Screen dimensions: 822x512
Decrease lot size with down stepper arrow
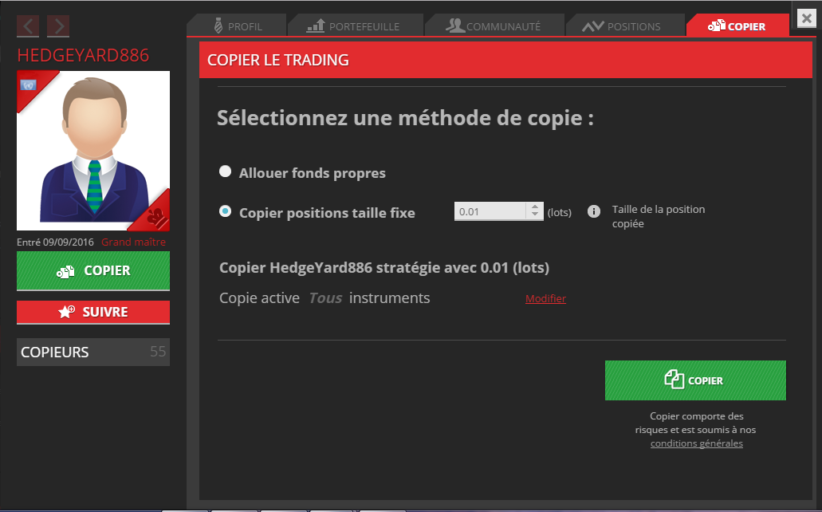(535, 215)
